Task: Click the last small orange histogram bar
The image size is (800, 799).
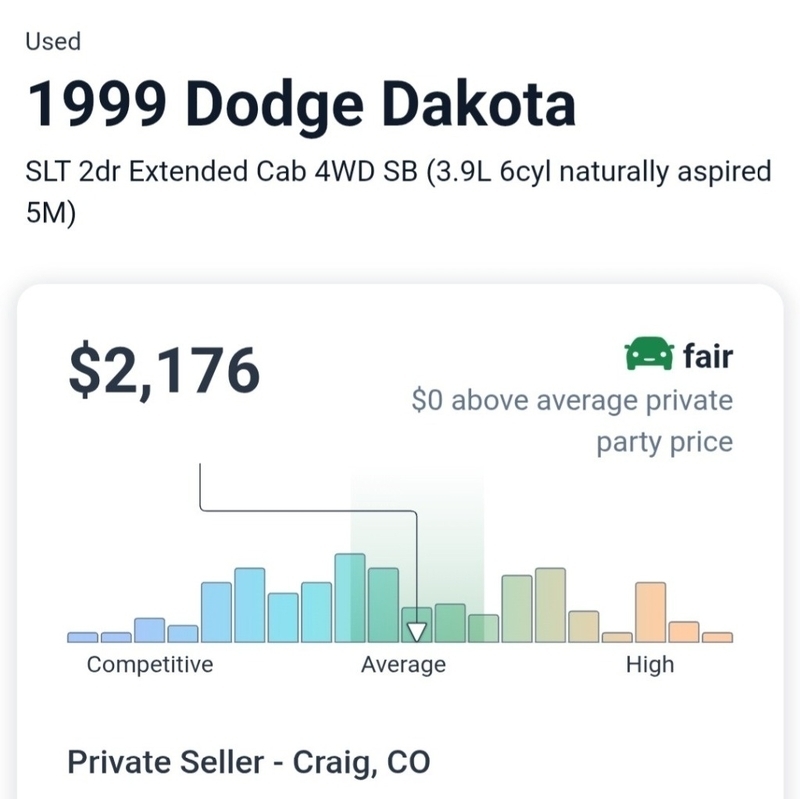Action: 717,637
